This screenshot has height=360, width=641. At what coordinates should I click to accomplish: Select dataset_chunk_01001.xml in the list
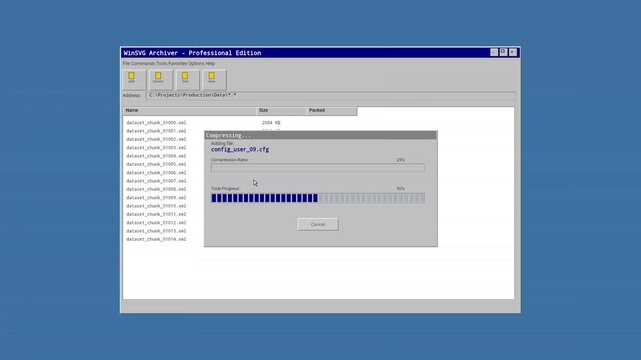click(x=156, y=131)
